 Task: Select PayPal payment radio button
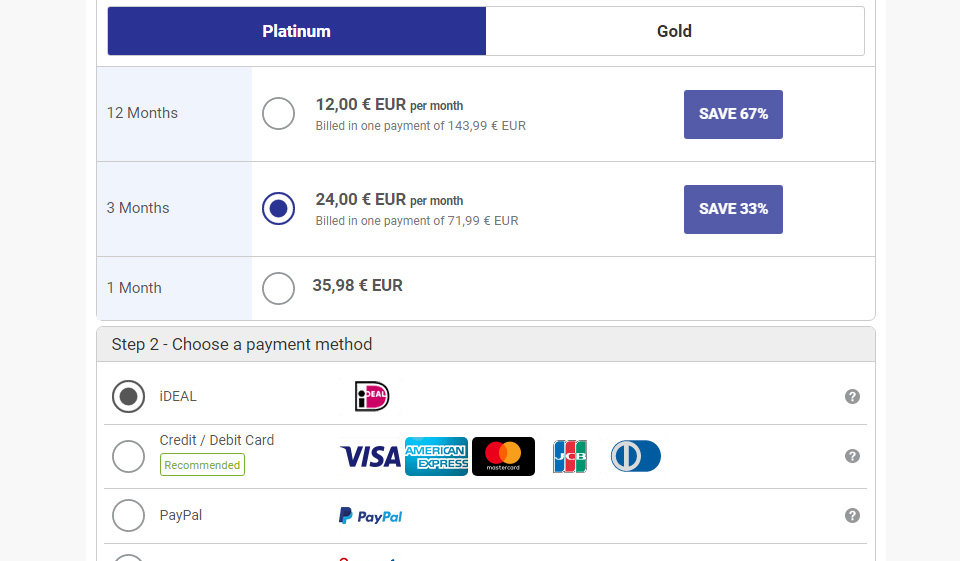pos(128,516)
